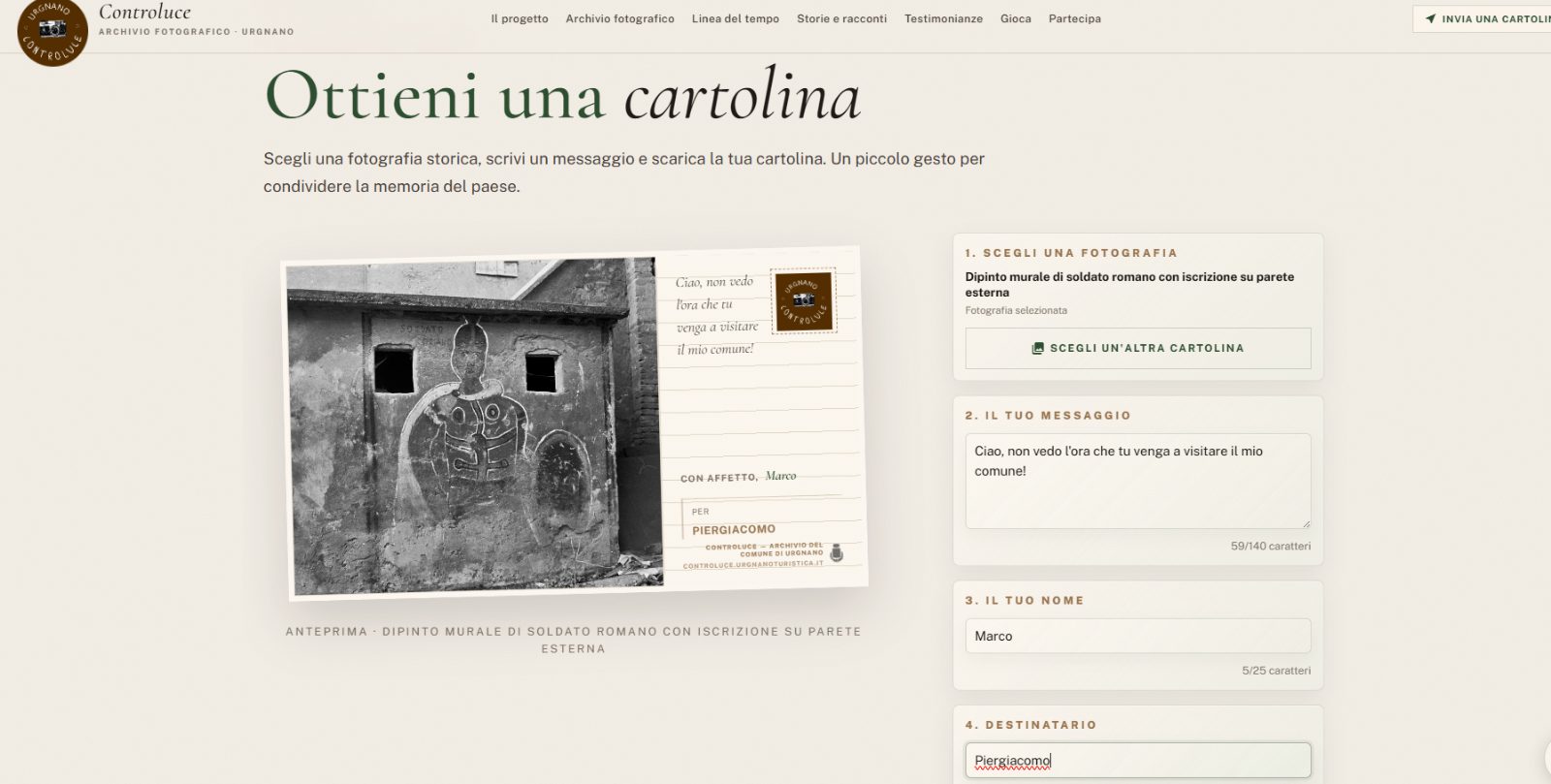Click the Ottieni una cartolina headline
Viewport: 1551px width, 784px height.
coord(562,95)
